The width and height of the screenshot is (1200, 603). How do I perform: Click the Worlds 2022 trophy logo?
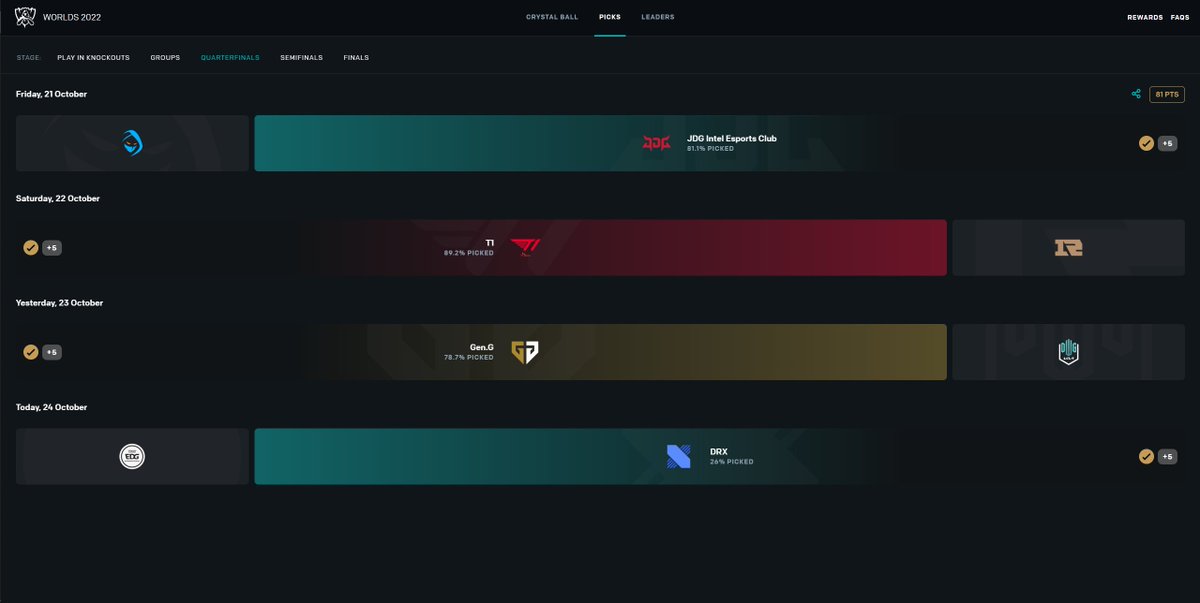click(x=25, y=17)
